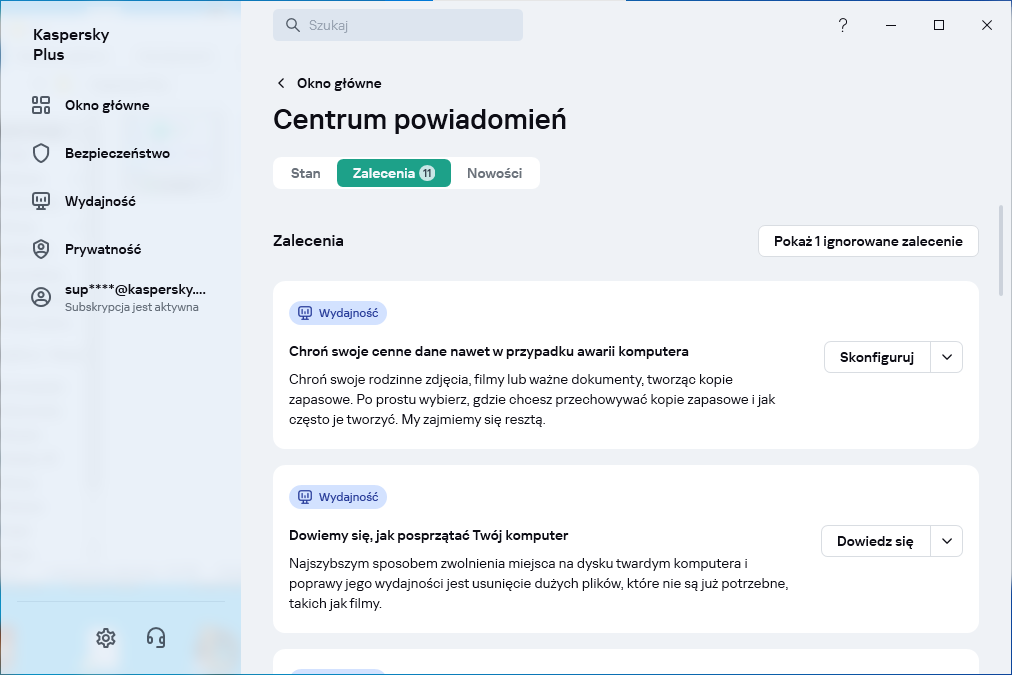Expand dropdown arrow next to Skonfiguruj
The width and height of the screenshot is (1012, 675).
pos(947,357)
